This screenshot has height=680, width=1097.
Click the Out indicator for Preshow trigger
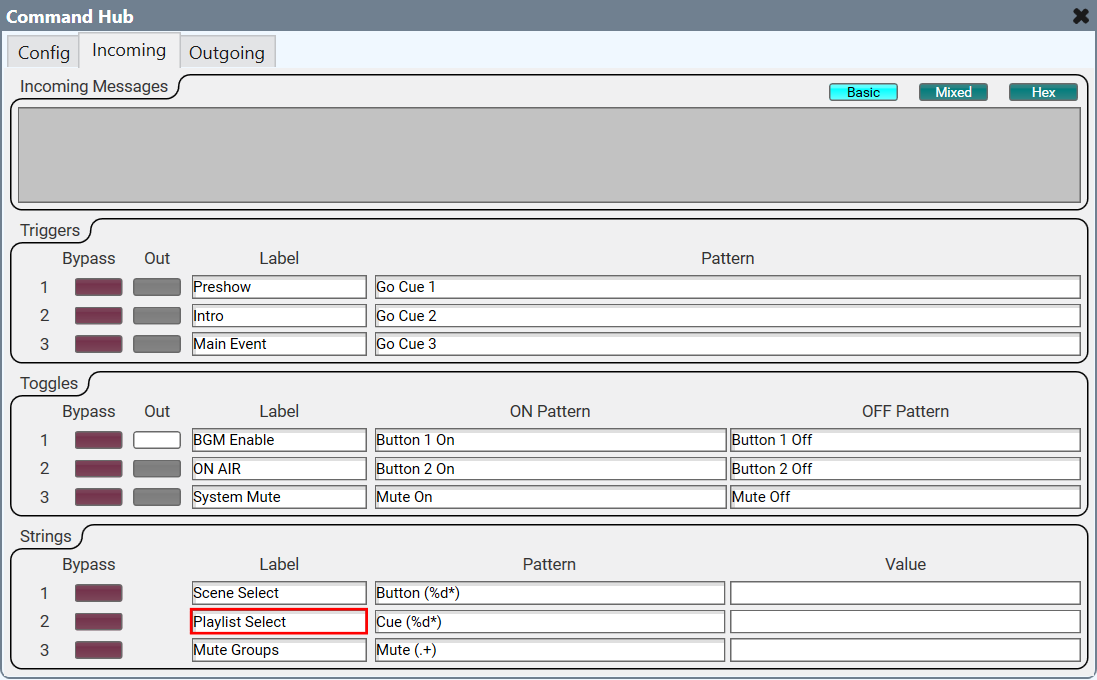[157, 287]
